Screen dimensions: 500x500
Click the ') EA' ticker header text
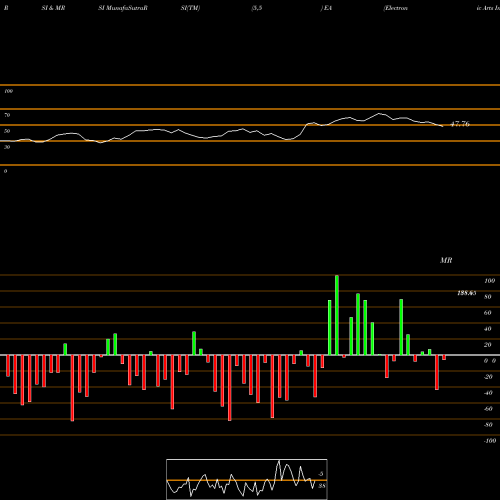[x=326, y=8]
